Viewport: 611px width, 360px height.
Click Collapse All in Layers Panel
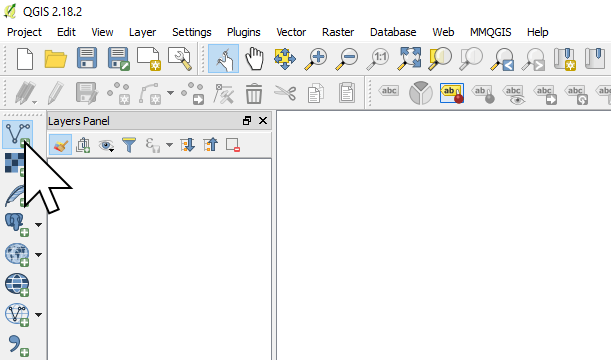(210, 145)
